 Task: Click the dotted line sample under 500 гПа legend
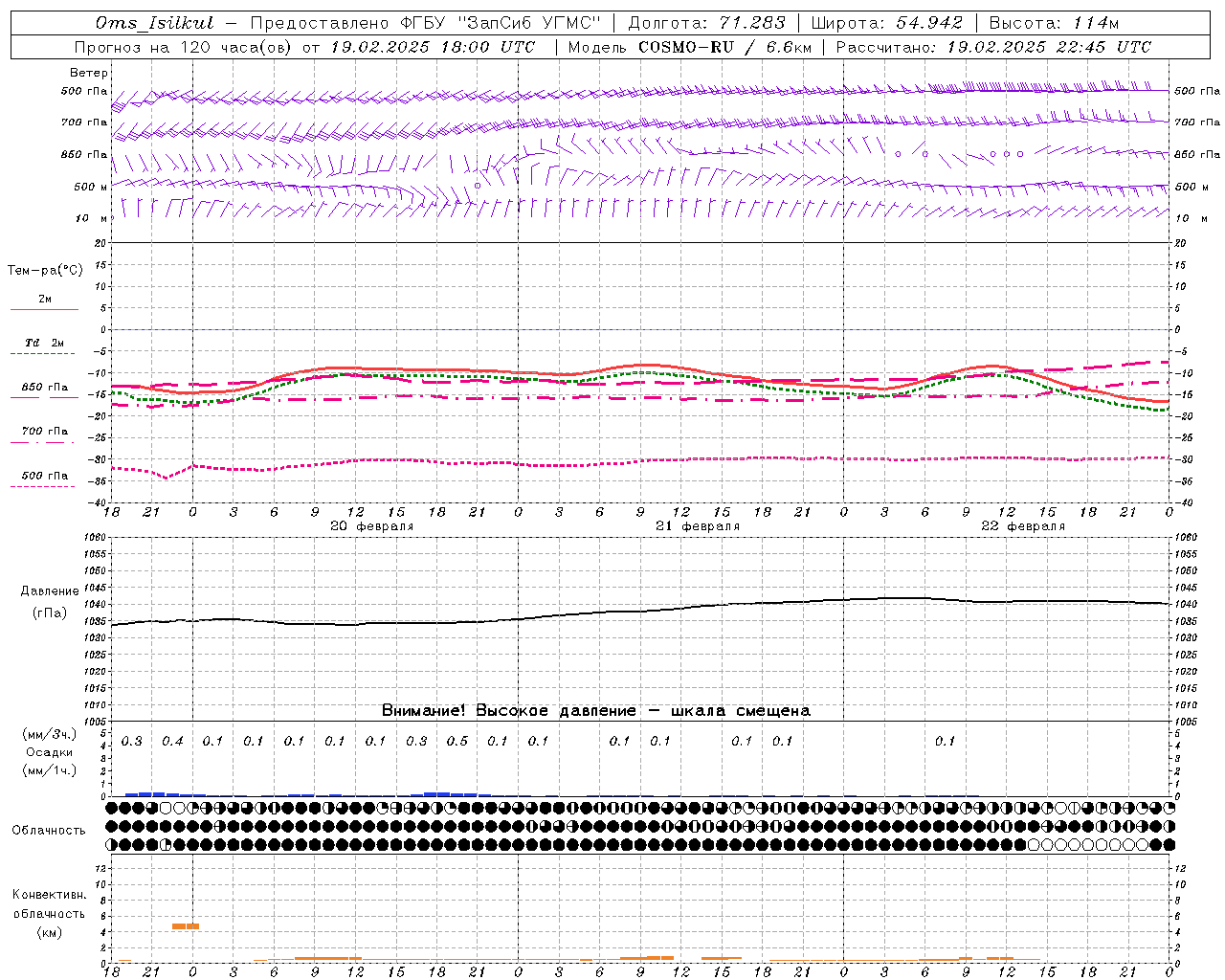click(x=43, y=486)
